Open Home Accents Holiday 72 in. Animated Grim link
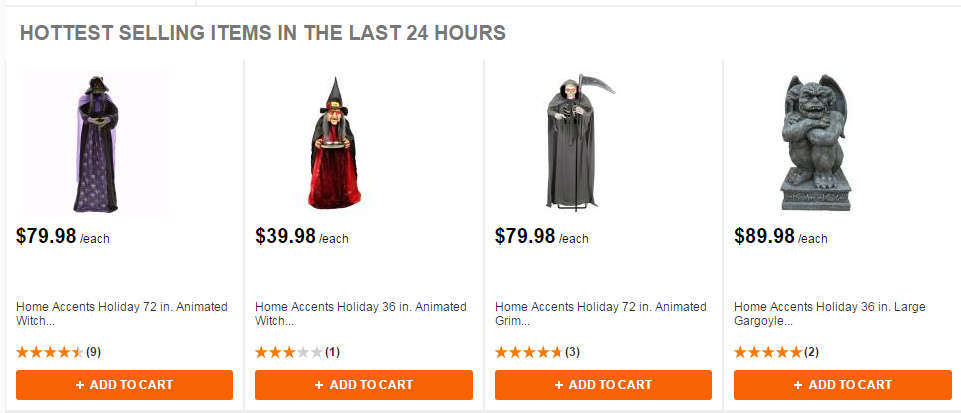Screen dimensions: 961x413 pos(600,314)
